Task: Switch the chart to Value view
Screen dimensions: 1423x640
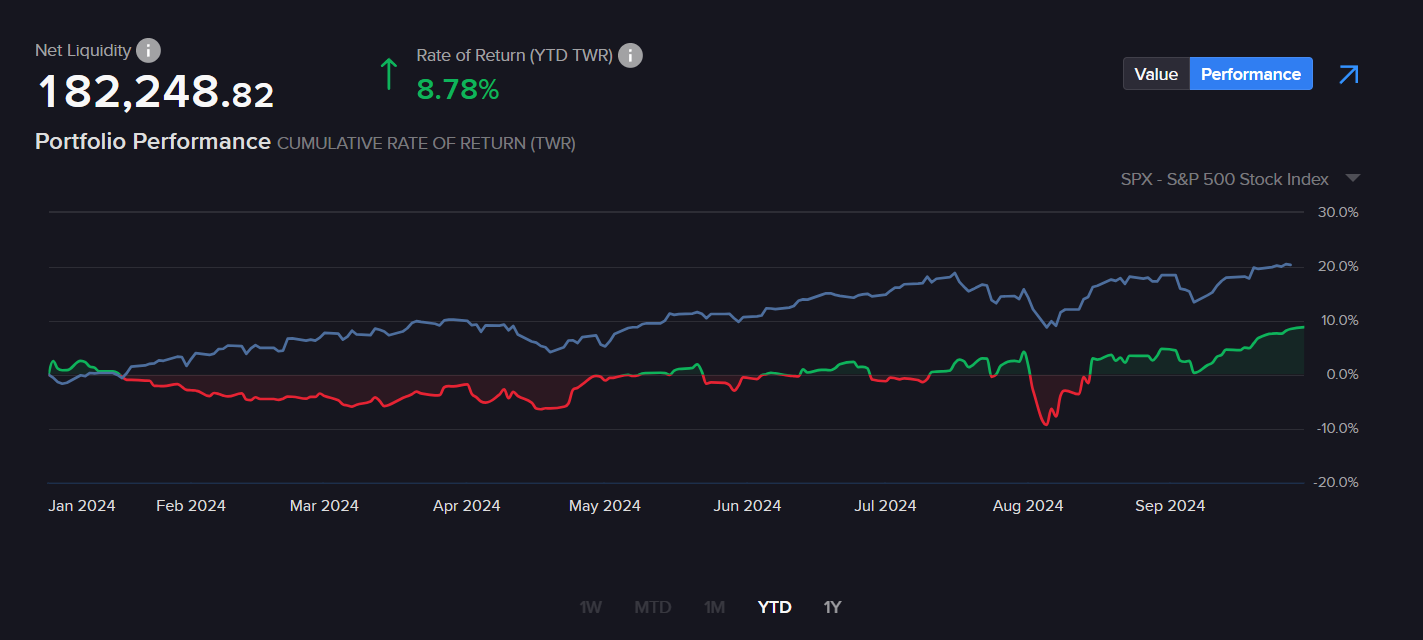Action: point(1156,74)
